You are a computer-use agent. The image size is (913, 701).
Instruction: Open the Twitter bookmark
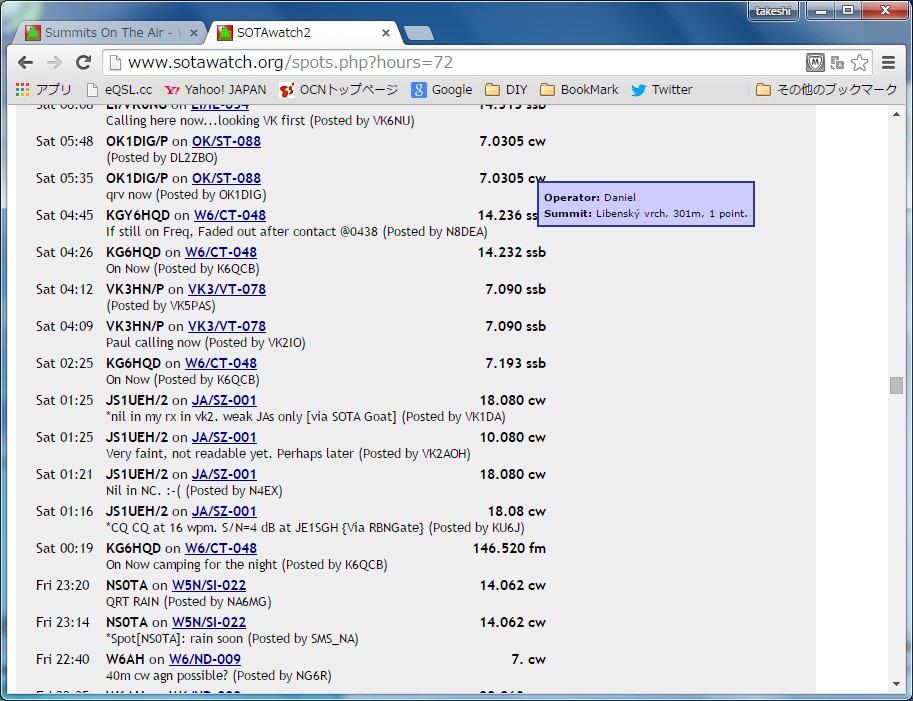point(661,89)
